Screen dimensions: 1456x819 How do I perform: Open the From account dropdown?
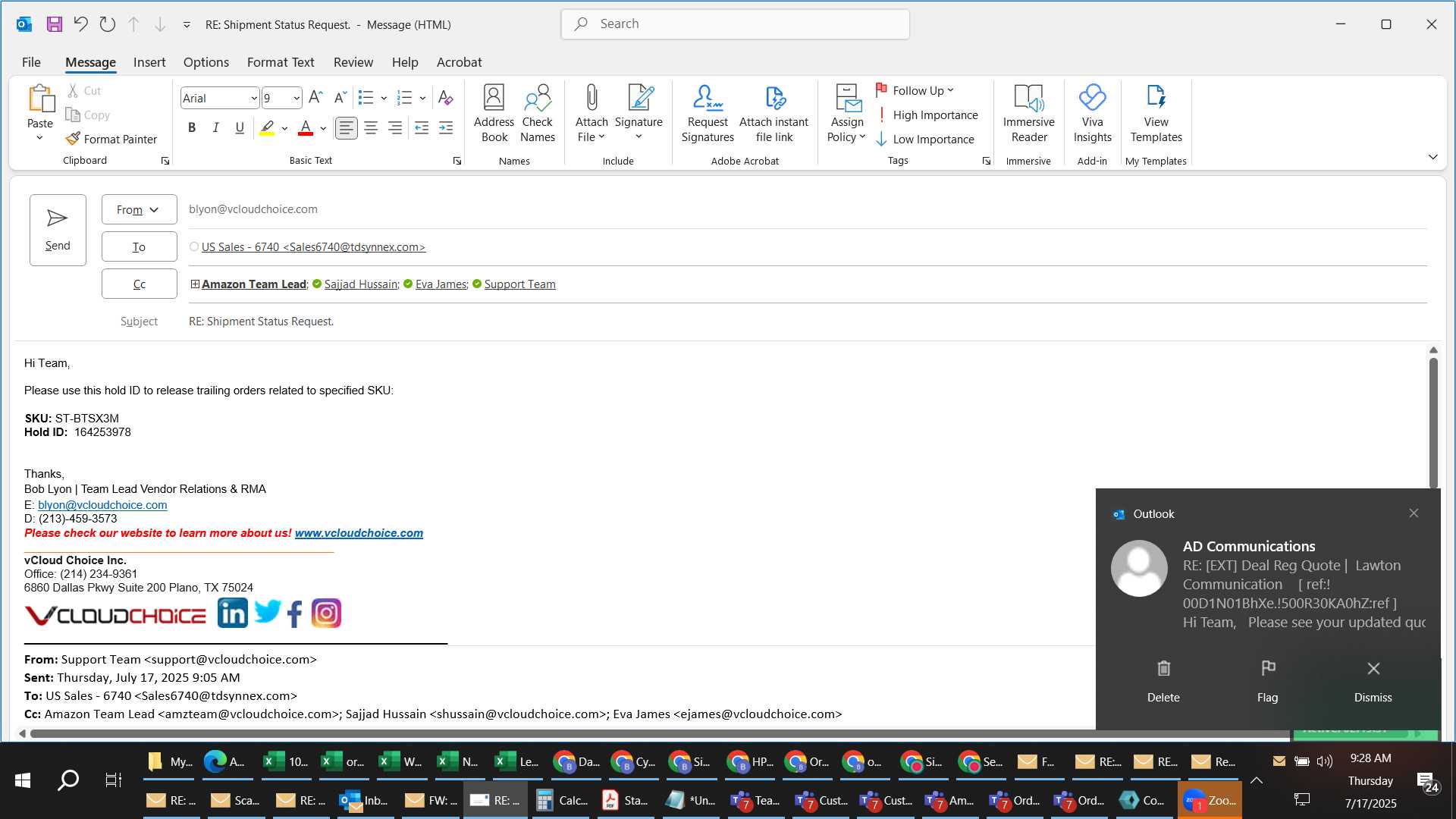click(139, 210)
